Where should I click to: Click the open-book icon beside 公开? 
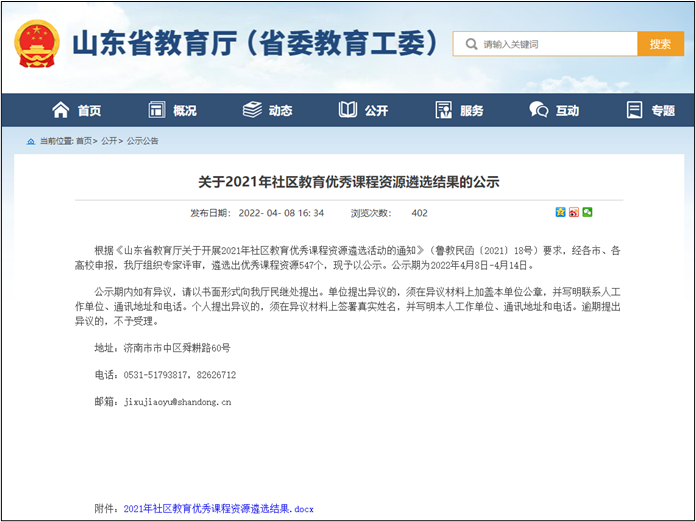[x=348, y=110]
